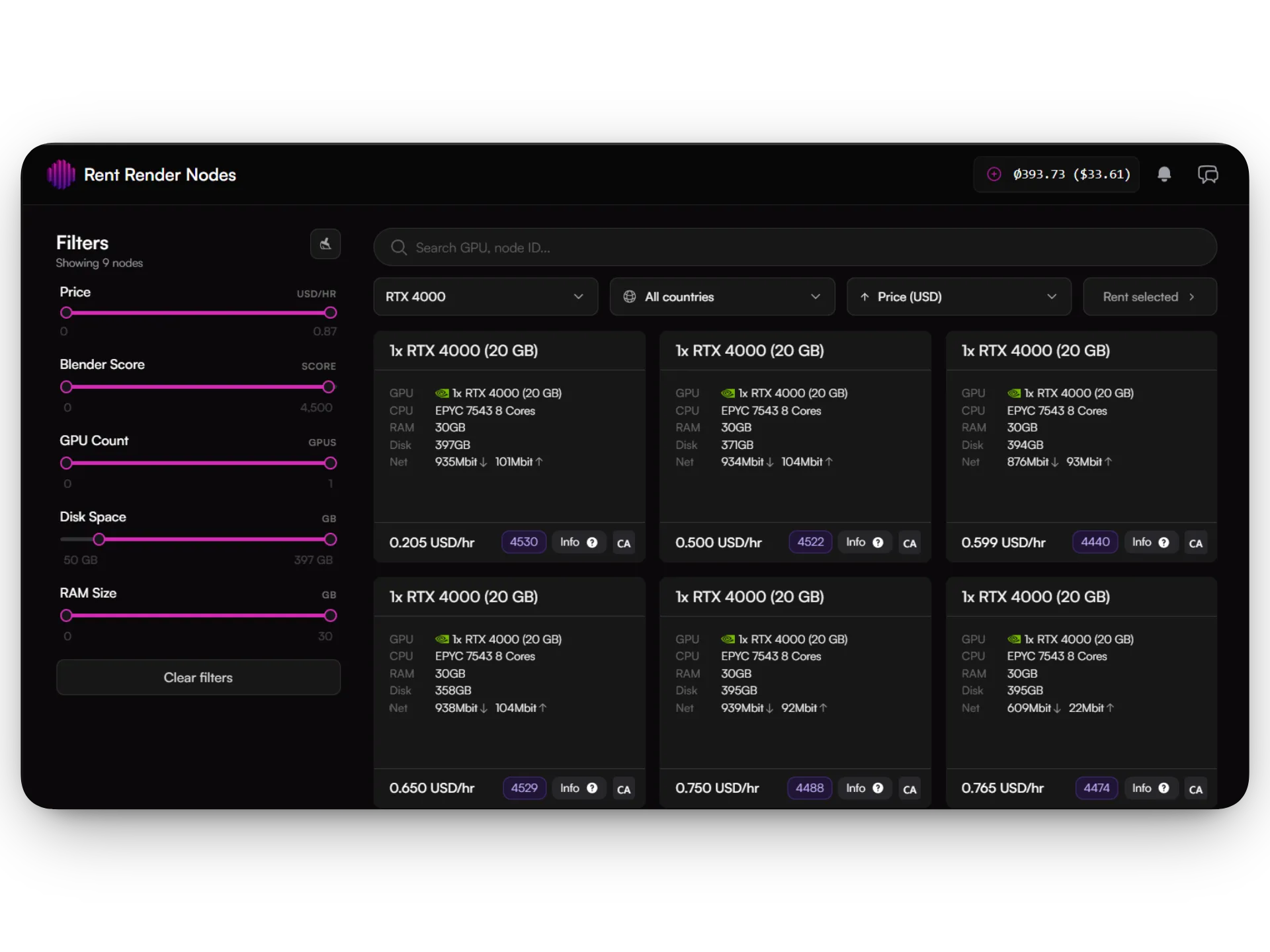Click the Rent selected button
This screenshot has height=952, width=1270.
pyautogui.click(x=1150, y=297)
